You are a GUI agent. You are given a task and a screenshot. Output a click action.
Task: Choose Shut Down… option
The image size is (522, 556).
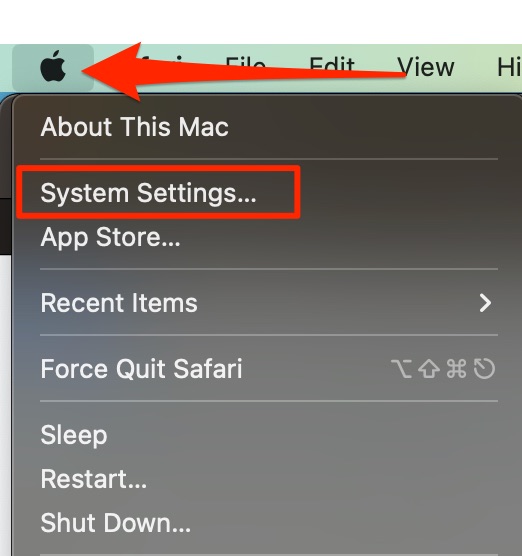click(116, 523)
